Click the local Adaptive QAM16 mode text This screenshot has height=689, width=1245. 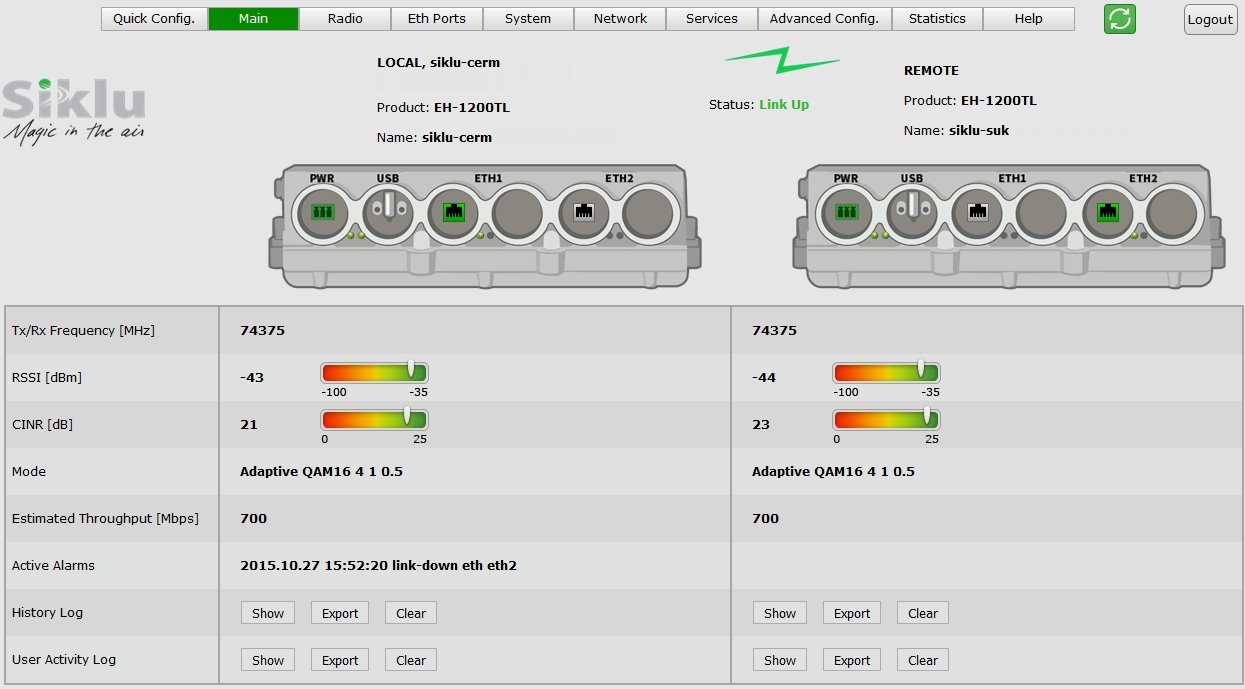click(x=321, y=472)
